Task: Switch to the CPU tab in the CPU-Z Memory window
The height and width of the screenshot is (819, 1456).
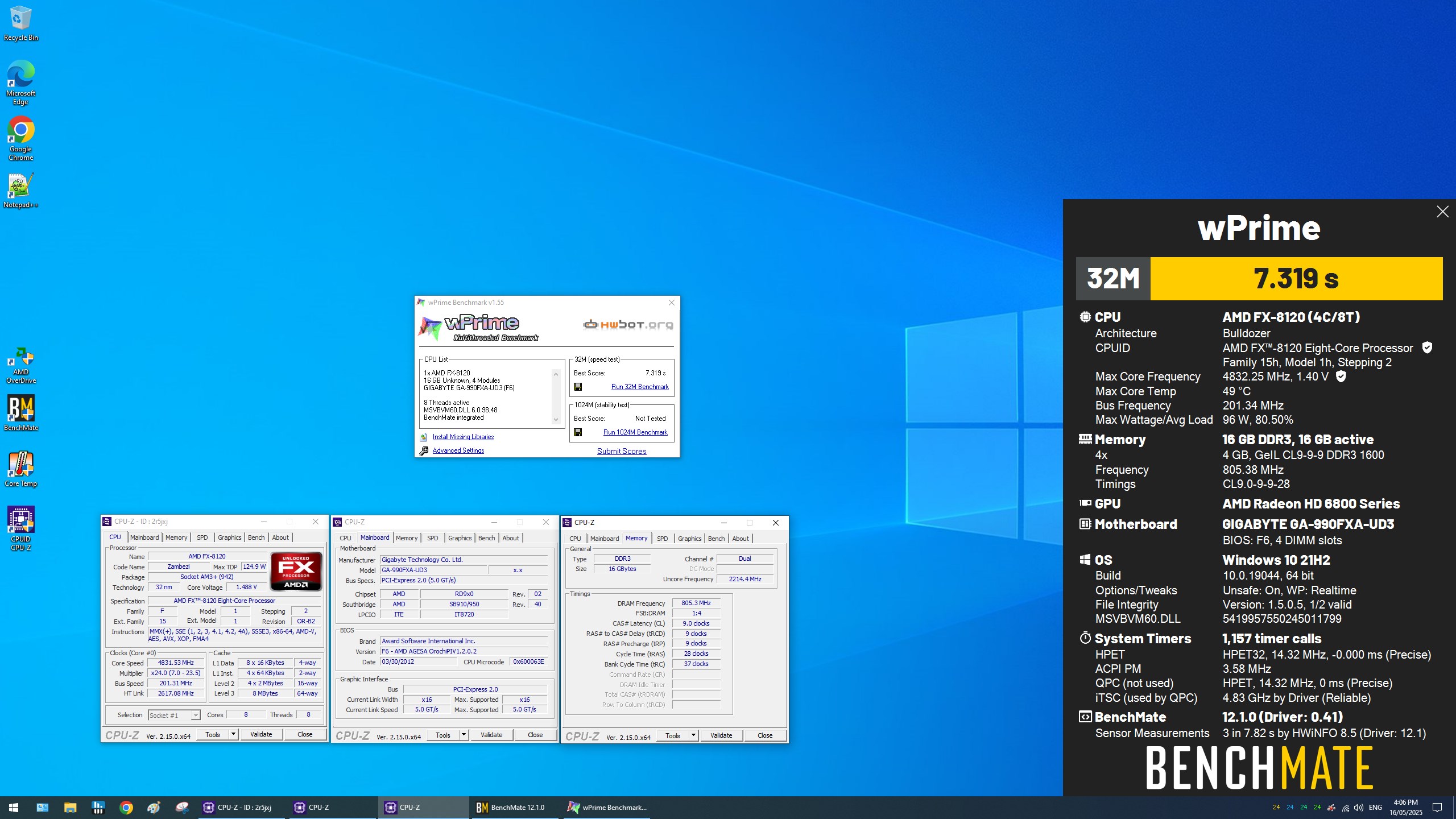Action: point(575,539)
